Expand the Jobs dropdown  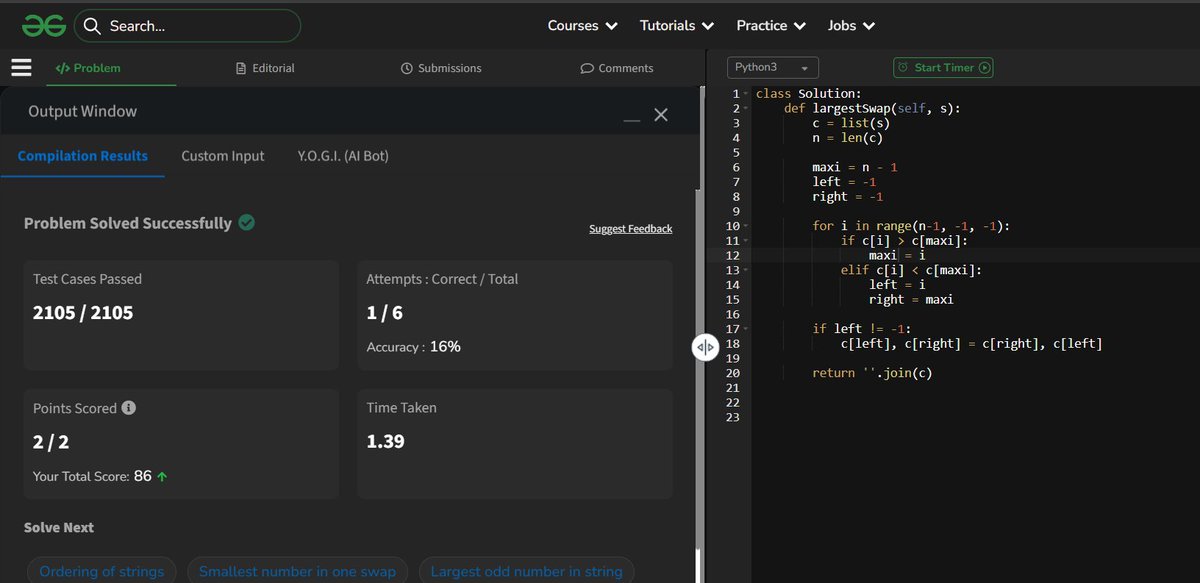click(851, 26)
